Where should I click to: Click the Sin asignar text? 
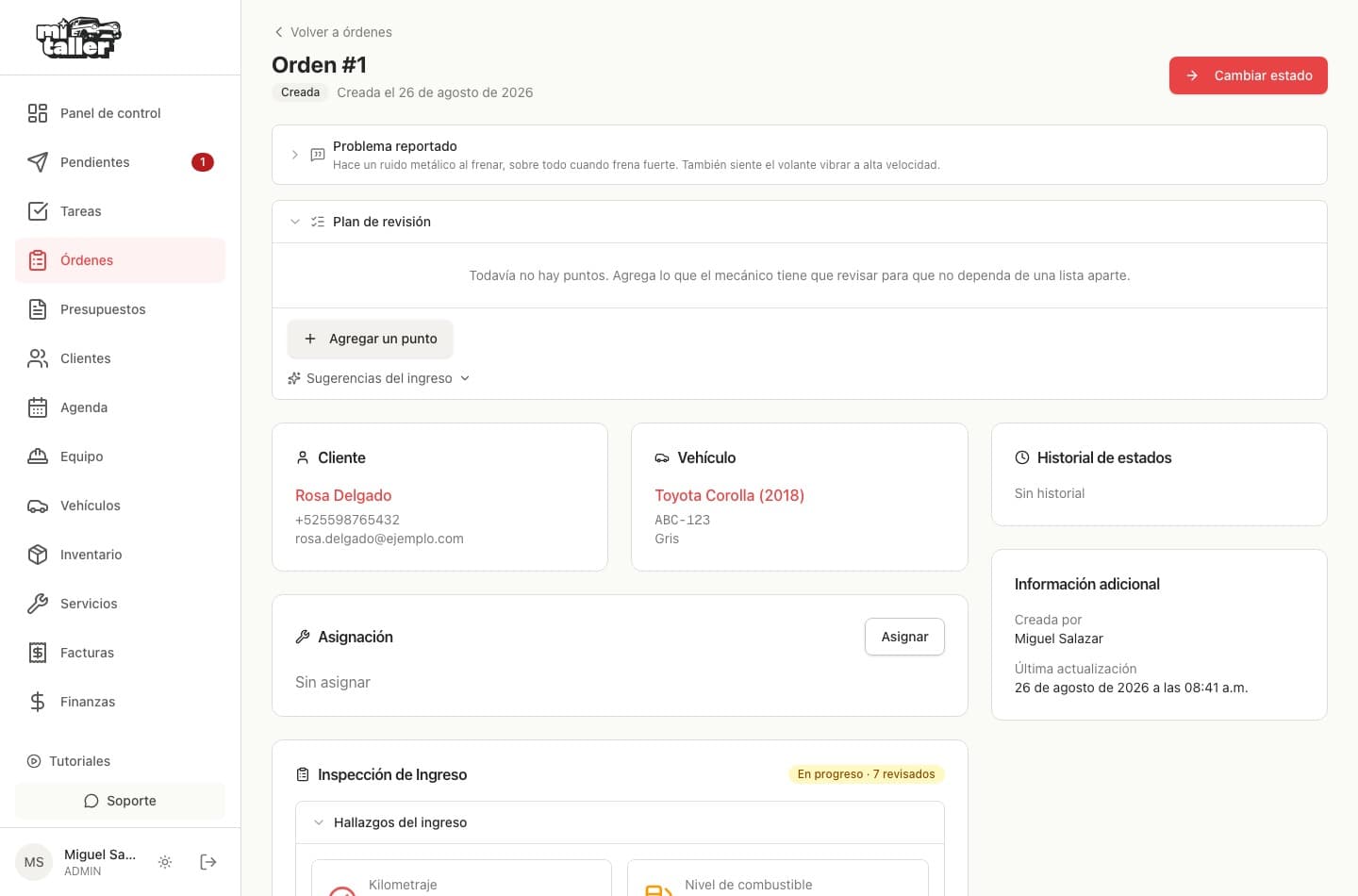tap(332, 682)
